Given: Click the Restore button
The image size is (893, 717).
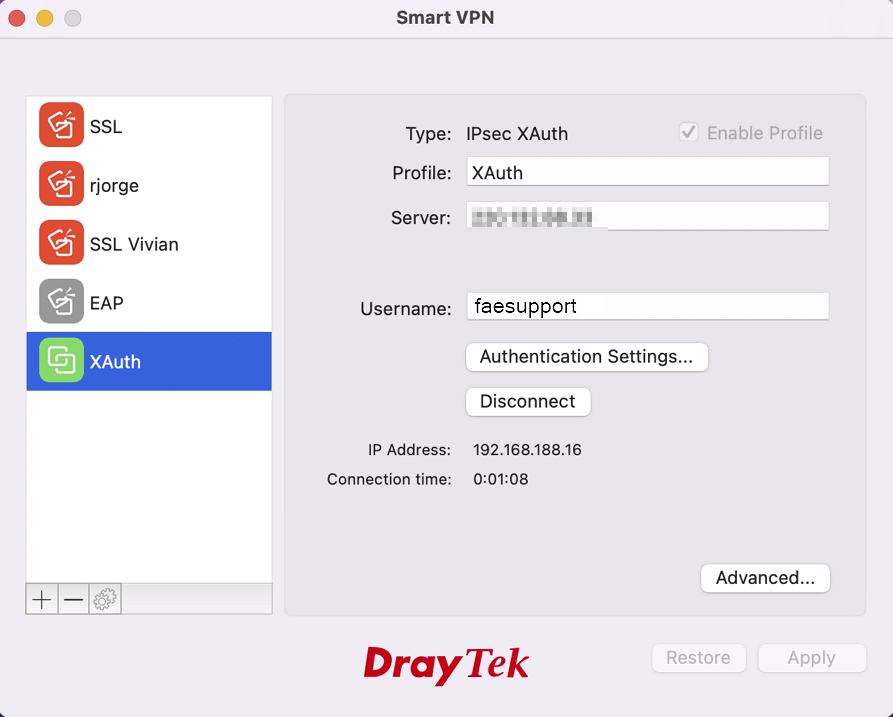Looking at the screenshot, I should (699, 658).
